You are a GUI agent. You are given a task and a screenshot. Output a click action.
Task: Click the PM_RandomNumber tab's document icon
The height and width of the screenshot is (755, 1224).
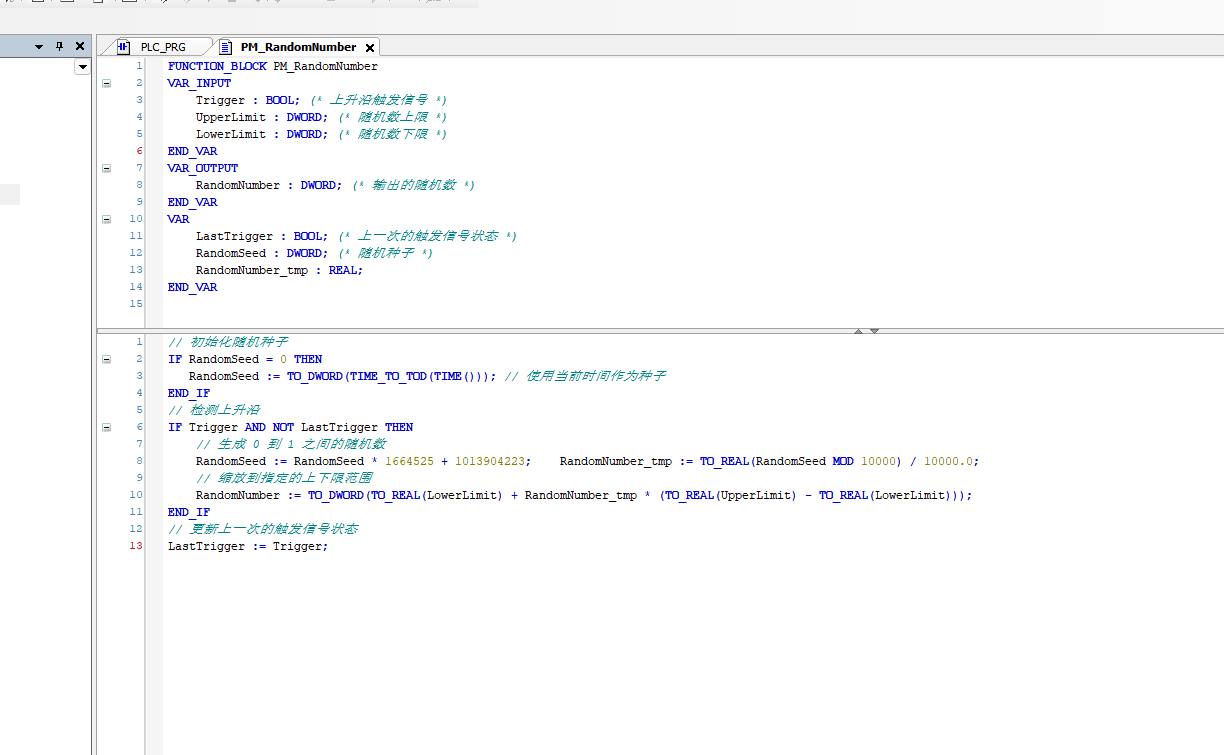[x=225, y=47]
